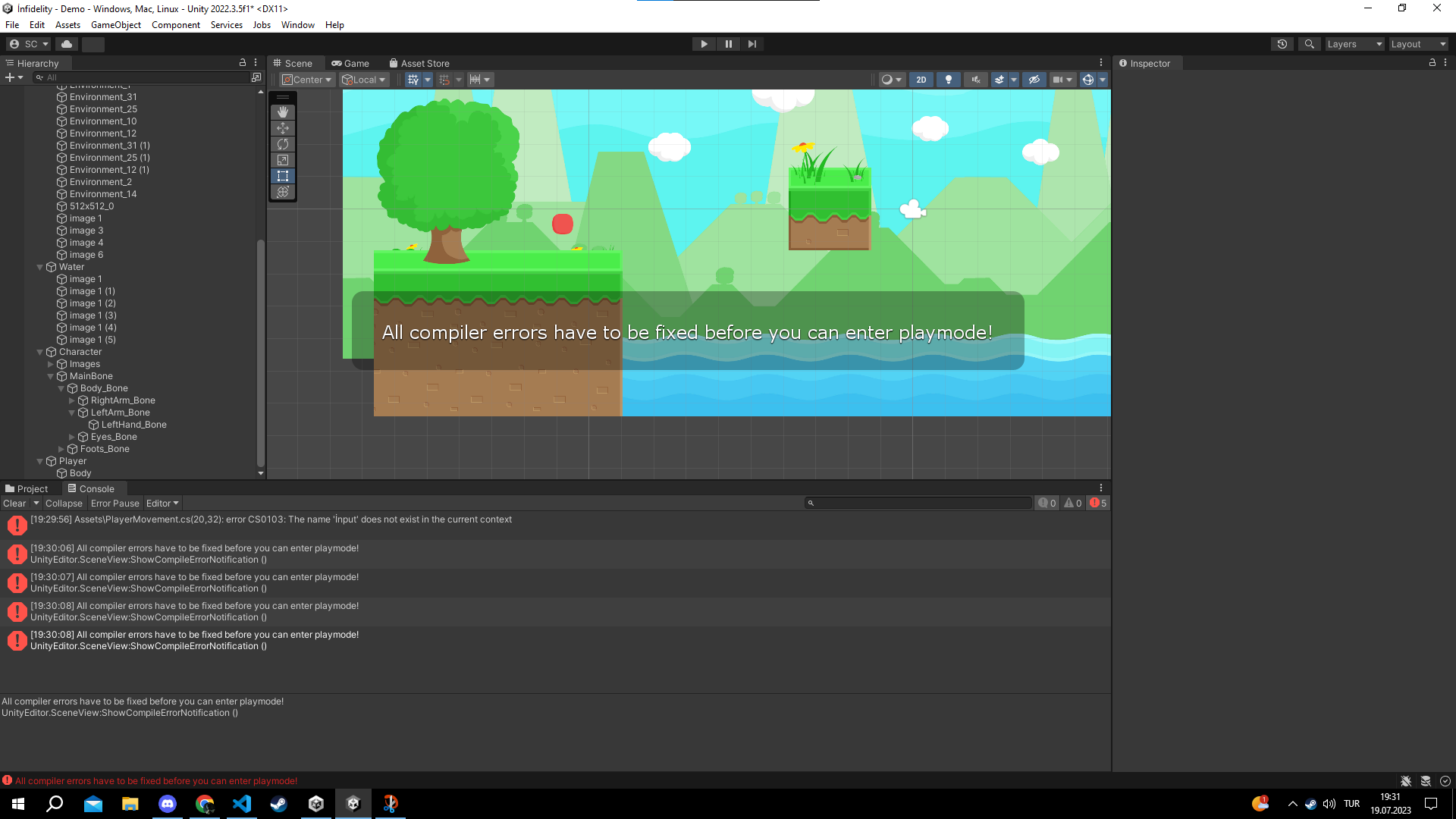Toggle scene lighting lightbulb button

point(949,80)
